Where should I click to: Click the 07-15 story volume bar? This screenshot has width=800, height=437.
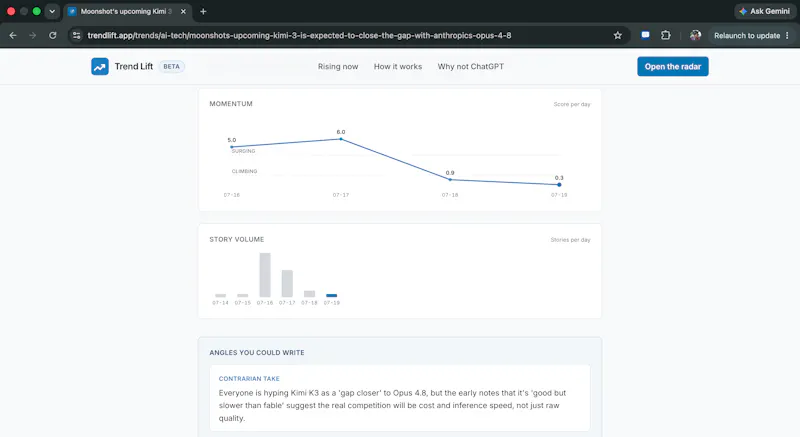click(x=243, y=295)
